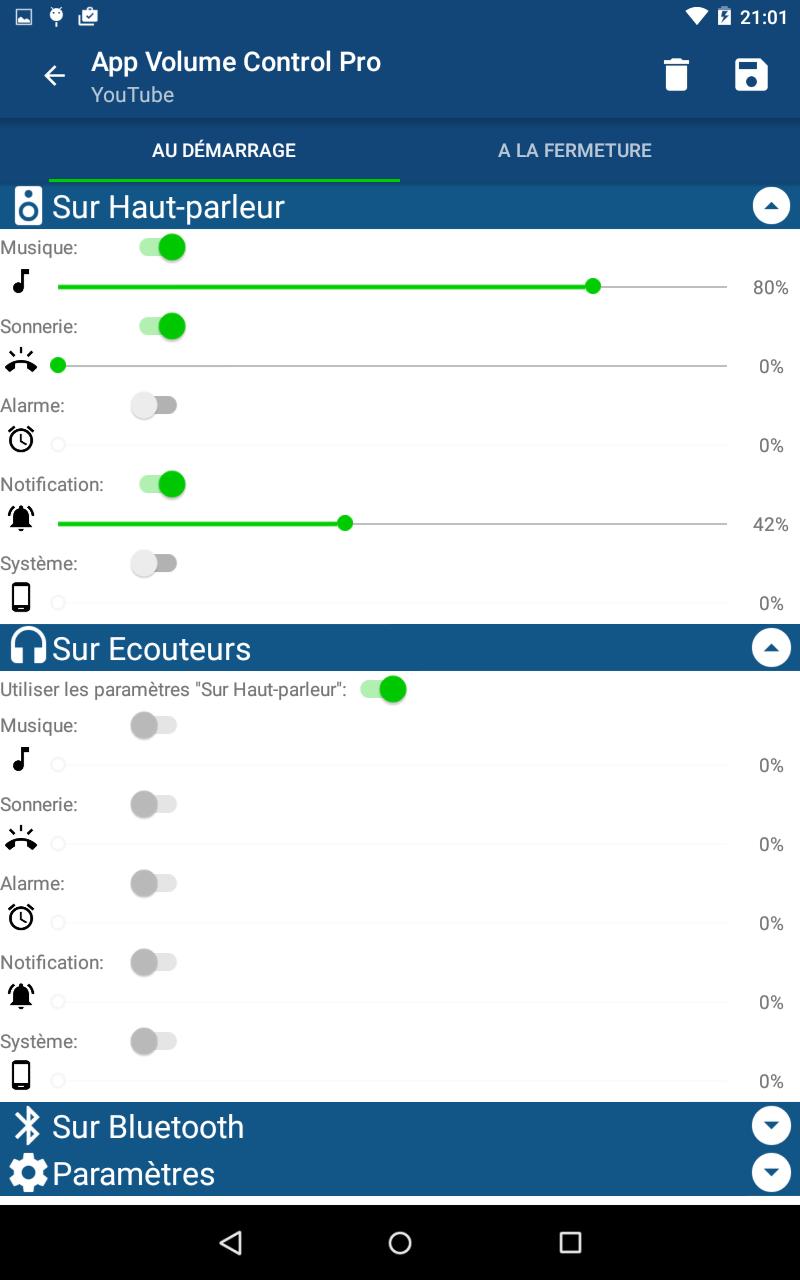
Task: Tap the gear icon beside Paramètres
Action: (28, 1172)
